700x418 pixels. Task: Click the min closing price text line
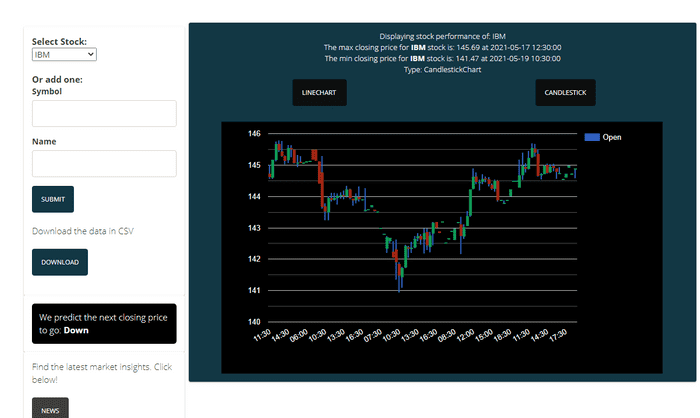[442, 59]
